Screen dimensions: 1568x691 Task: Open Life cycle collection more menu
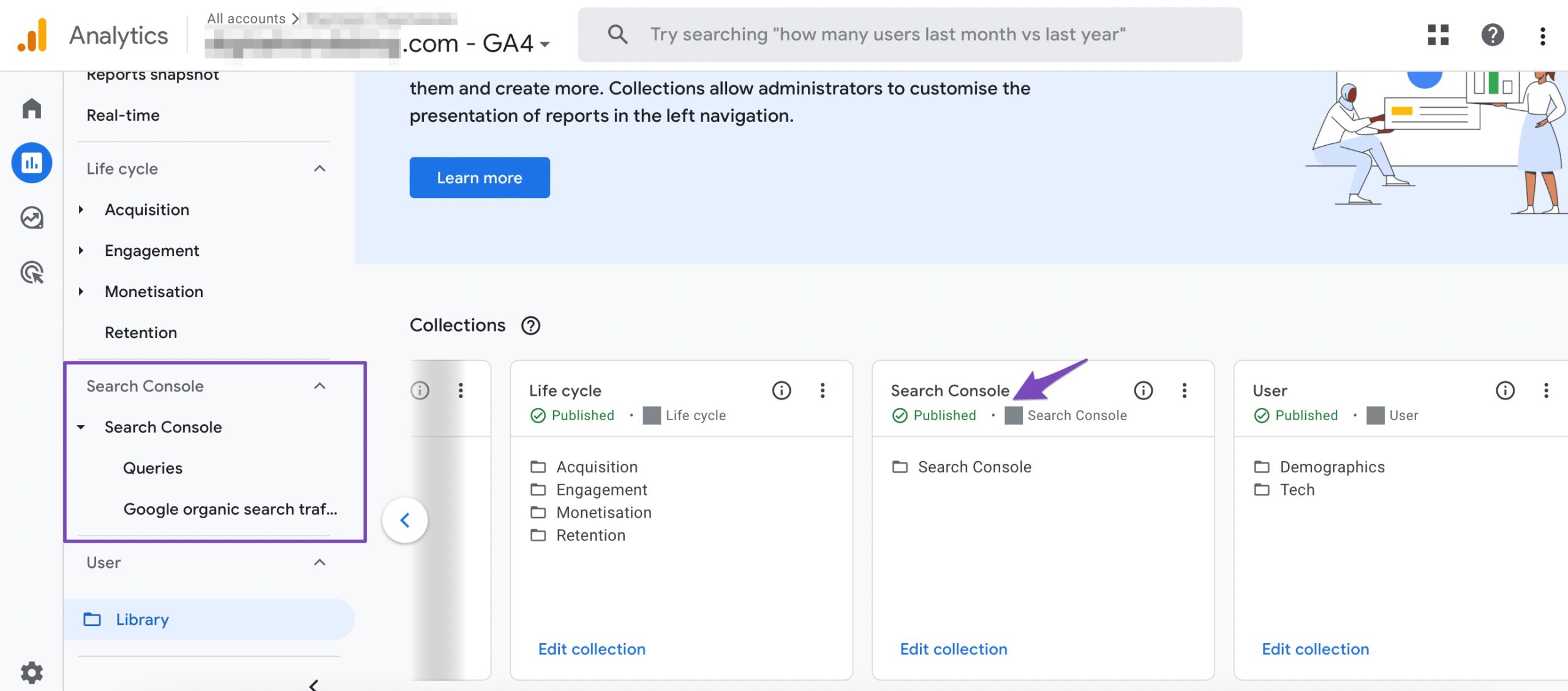pos(823,390)
